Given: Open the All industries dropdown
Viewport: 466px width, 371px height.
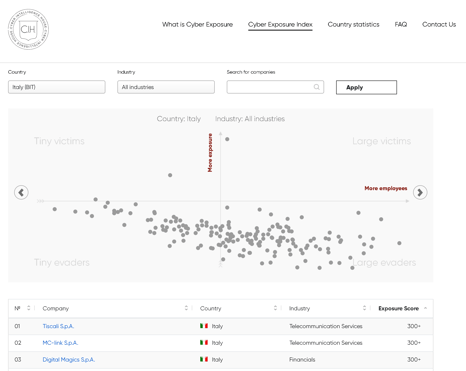Looking at the screenshot, I should pos(166,87).
